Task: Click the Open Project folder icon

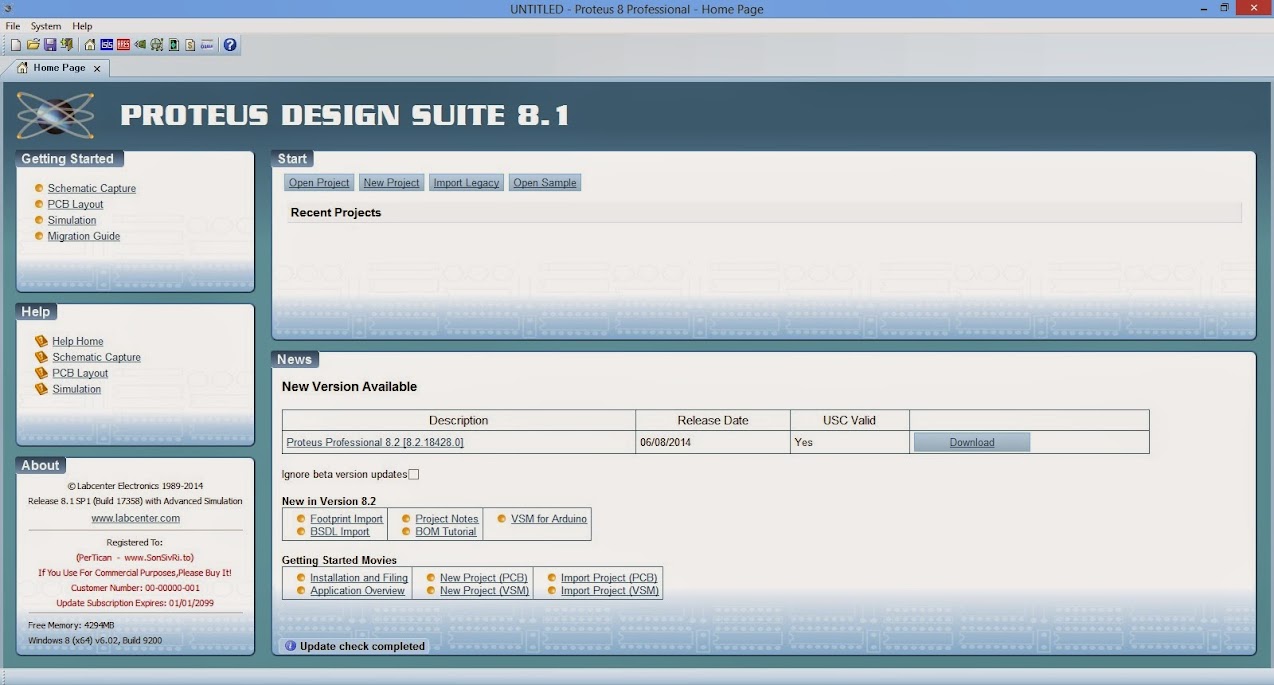Action: (33, 45)
